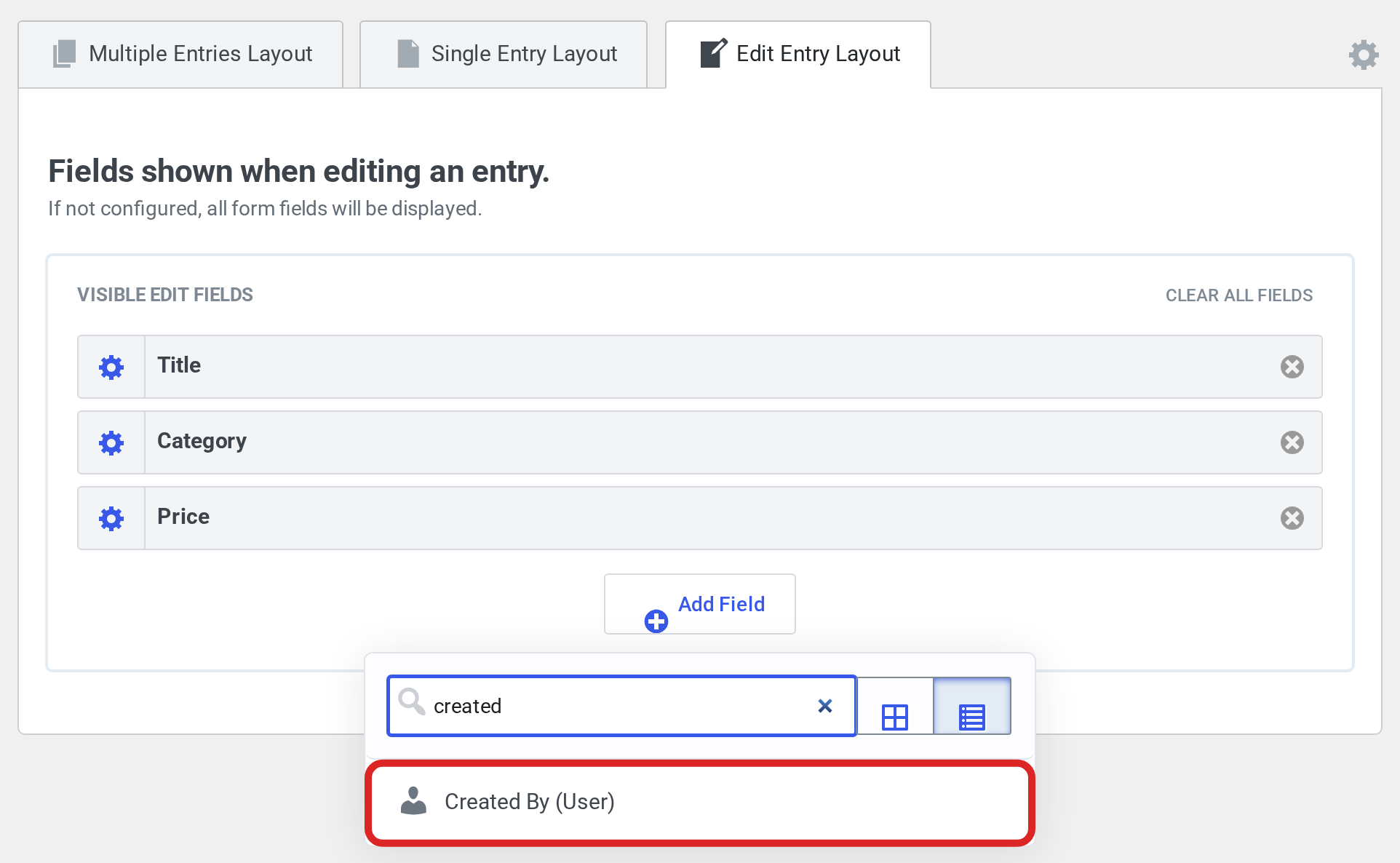This screenshot has height=863, width=1400.
Task: Select the Price field row
Action: tap(700, 518)
